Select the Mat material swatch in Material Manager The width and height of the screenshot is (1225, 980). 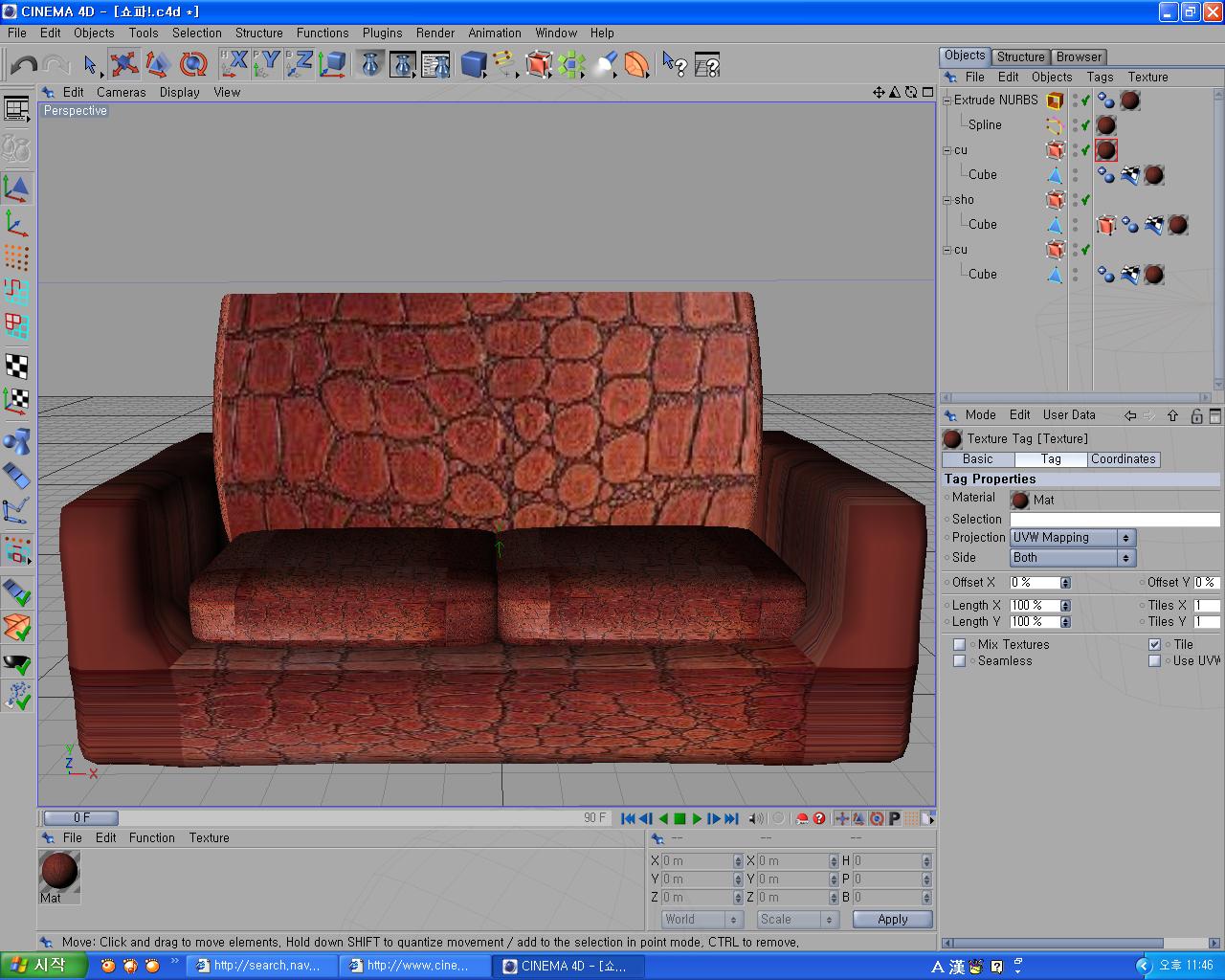(59, 872)
